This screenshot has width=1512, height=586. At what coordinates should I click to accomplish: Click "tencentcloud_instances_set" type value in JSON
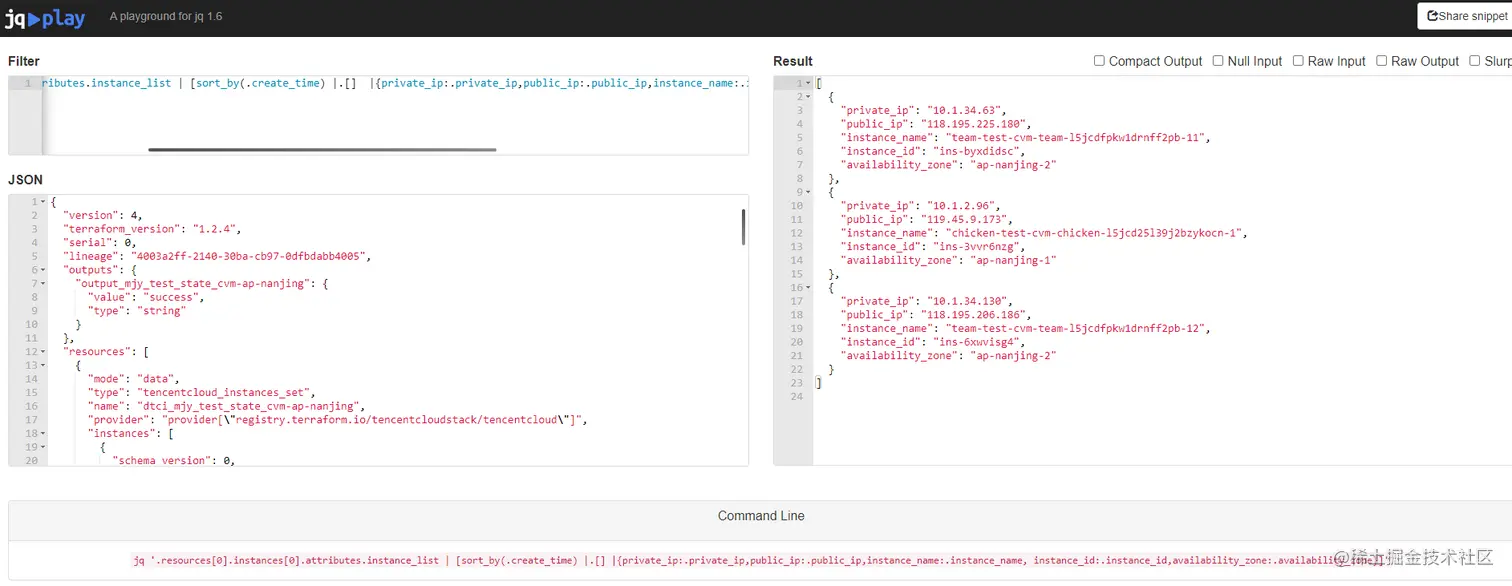[225, 393]
